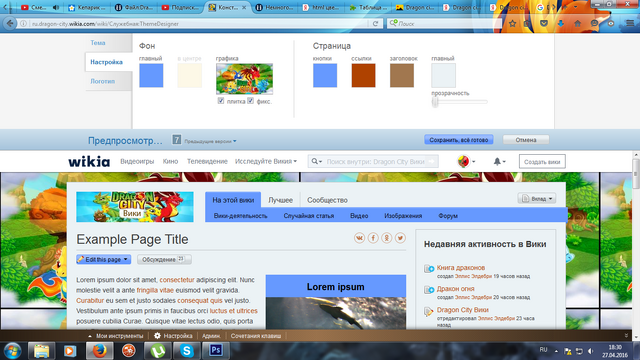This screenshot has height=360, width=640.
Task: Toggle the плитка checkbox
Action: click(221, 101)
